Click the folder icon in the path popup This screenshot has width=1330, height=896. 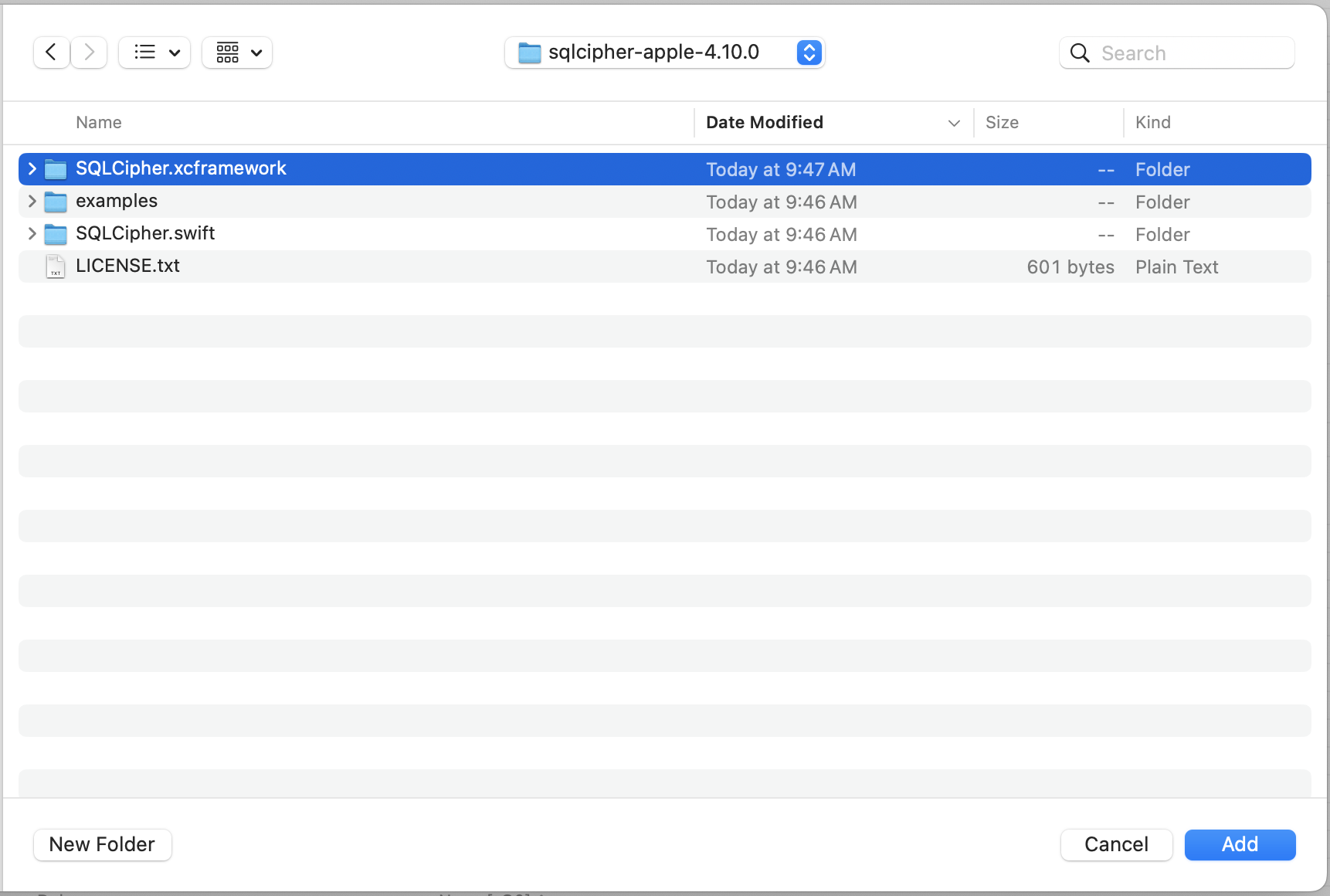click(529, 53)
